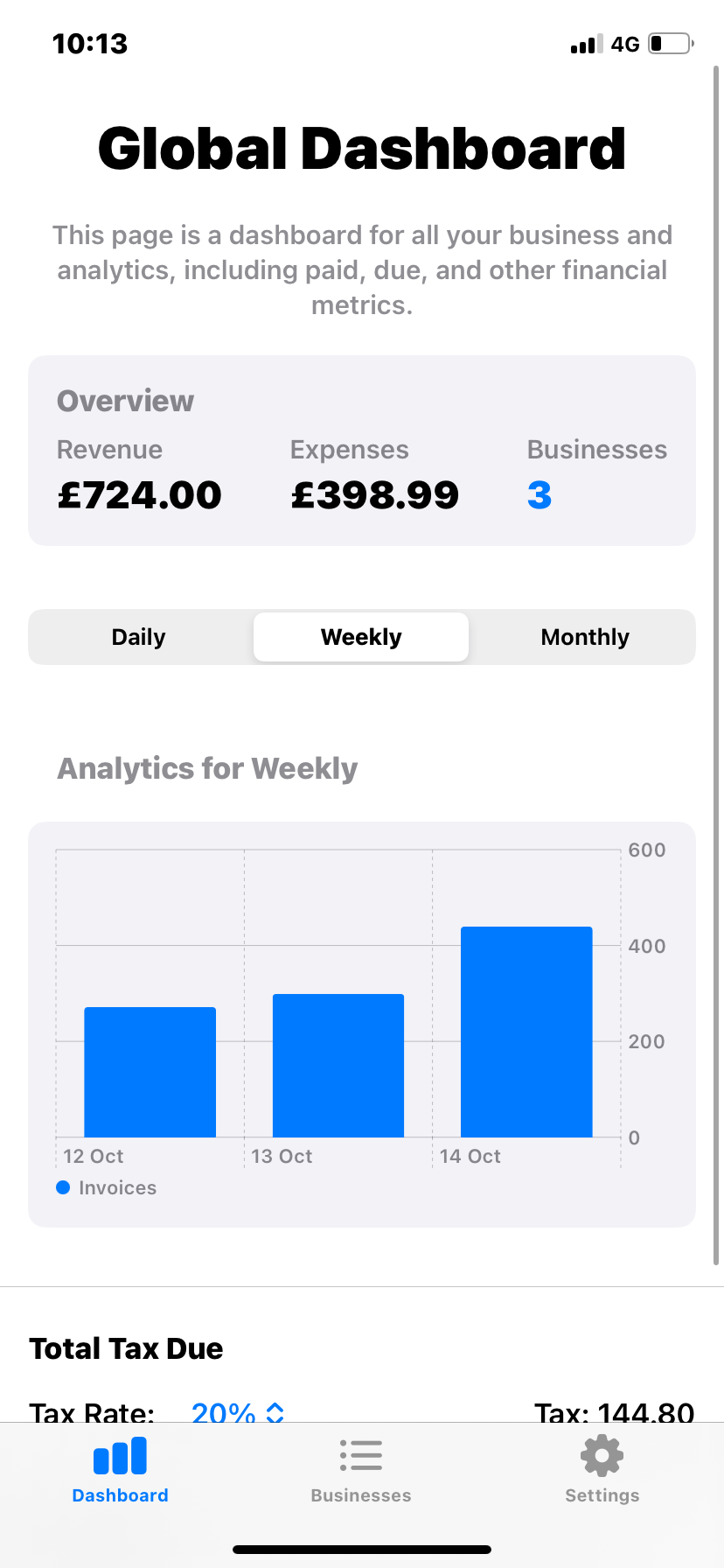Tap the Dashboard bar chart icon
Screen dimensions: 724x1568
(x=120, y=1457)
